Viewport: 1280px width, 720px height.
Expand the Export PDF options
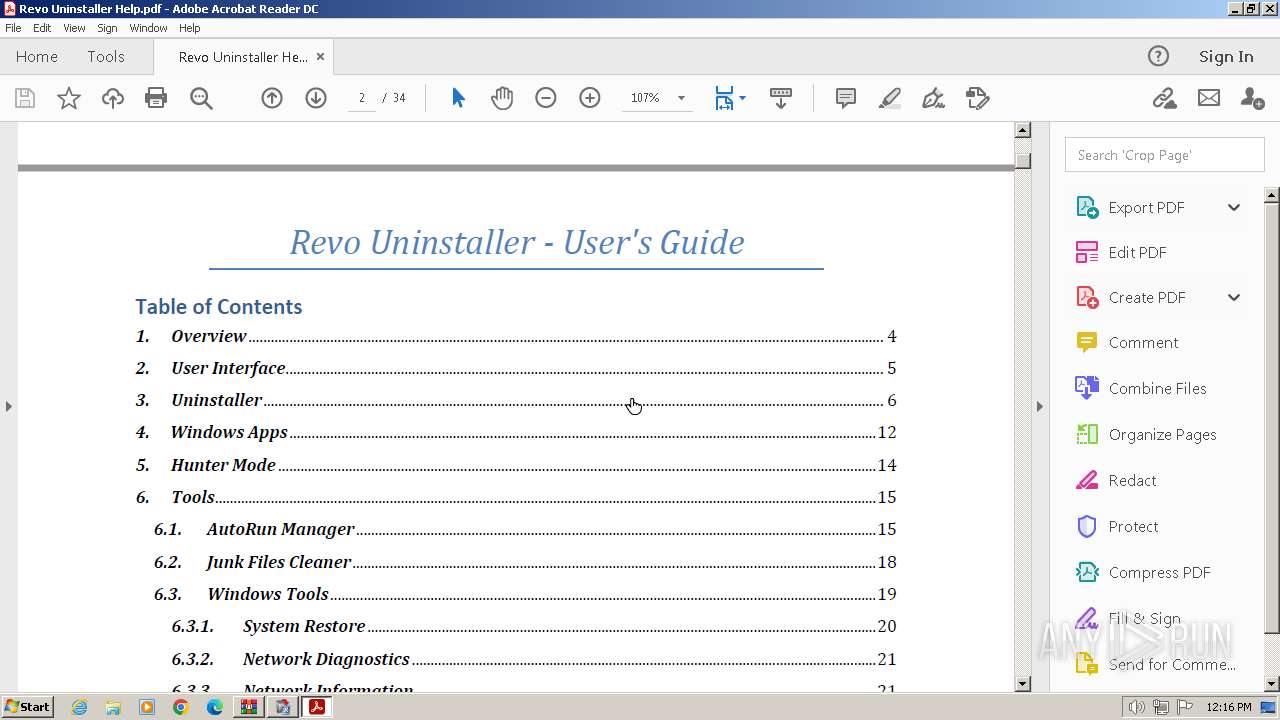coord(1233,207)
